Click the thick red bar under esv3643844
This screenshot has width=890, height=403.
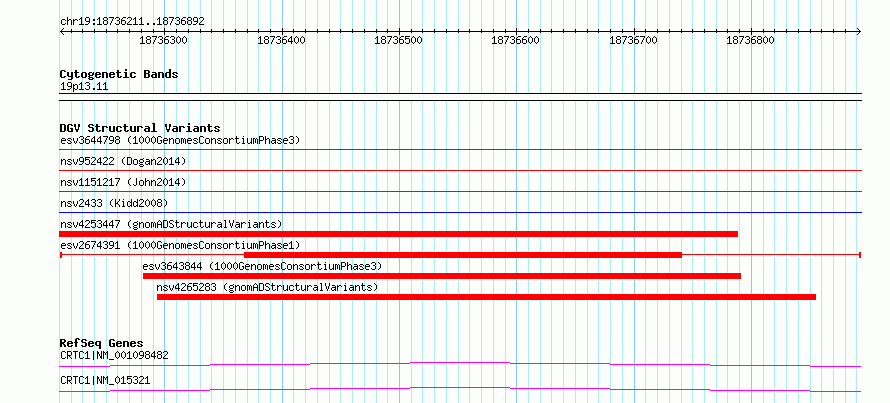(442, 276)
